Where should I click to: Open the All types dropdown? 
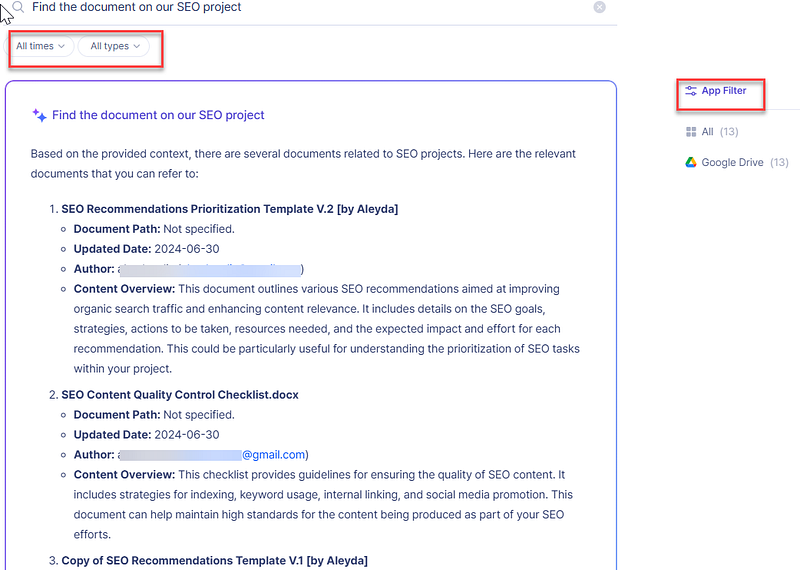click(114, 46)
